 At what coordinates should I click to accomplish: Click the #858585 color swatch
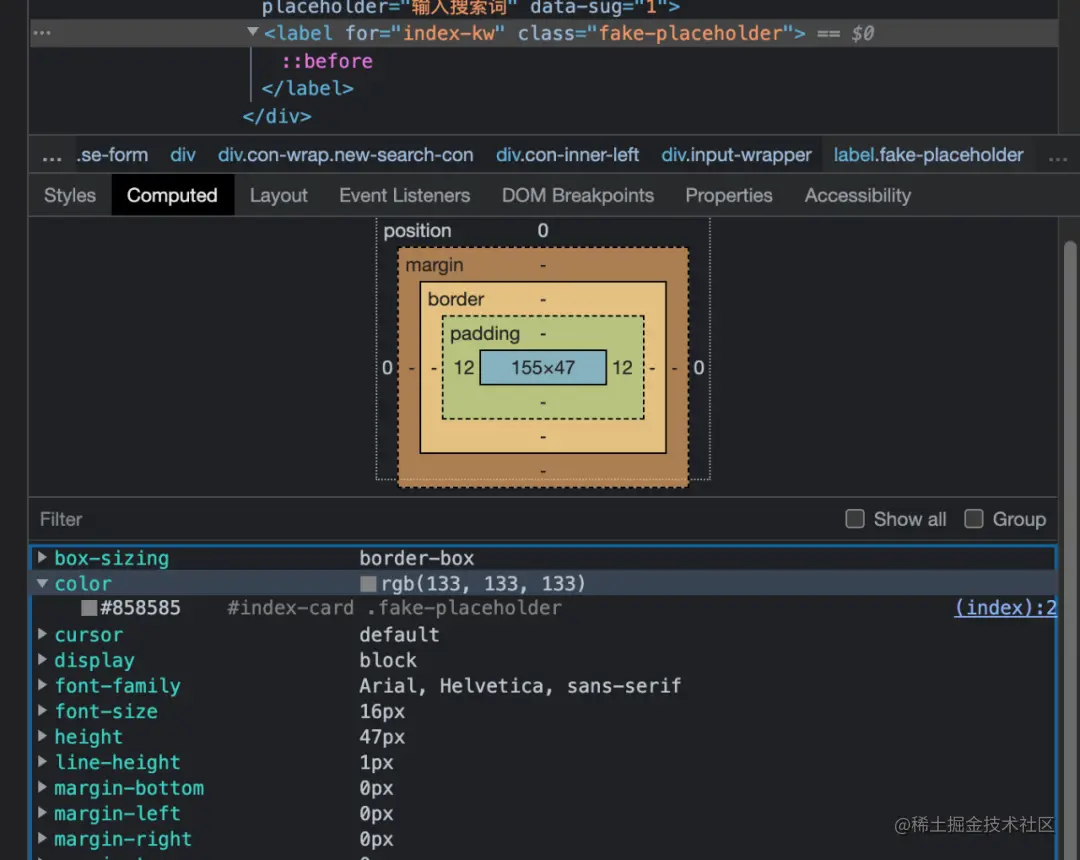tap(89, 608)
